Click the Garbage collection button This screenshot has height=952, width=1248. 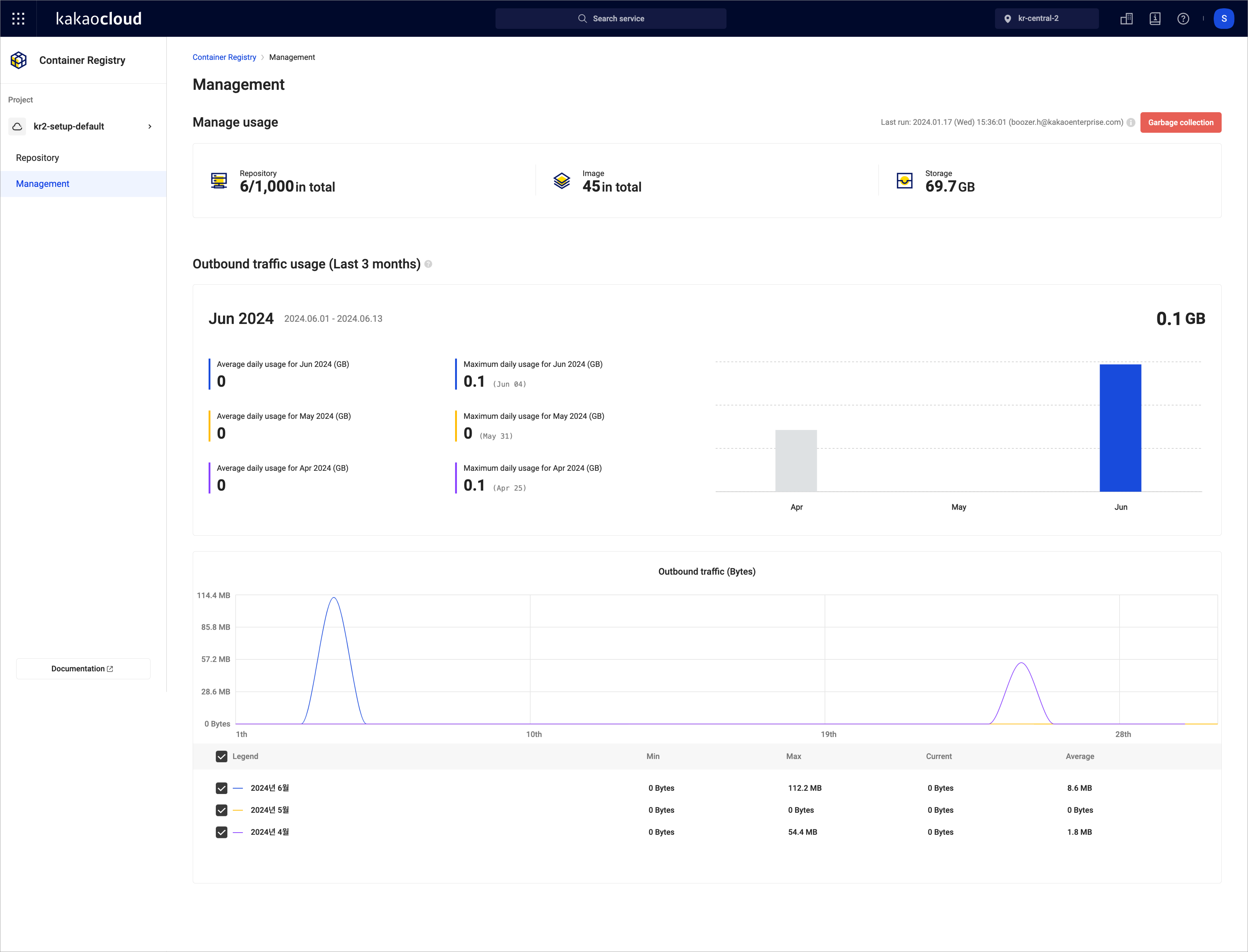[1181, 122]
